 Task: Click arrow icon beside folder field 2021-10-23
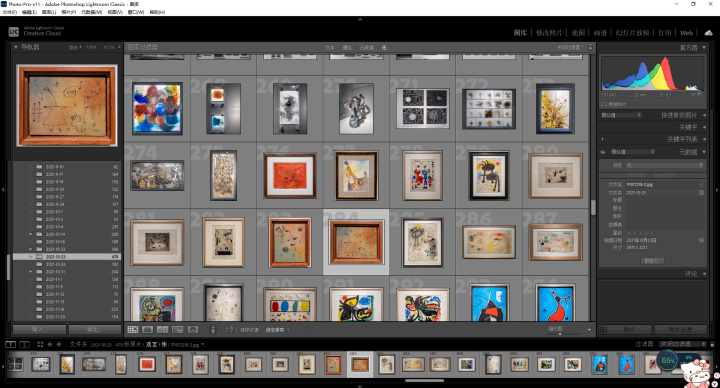coord(701,193)
